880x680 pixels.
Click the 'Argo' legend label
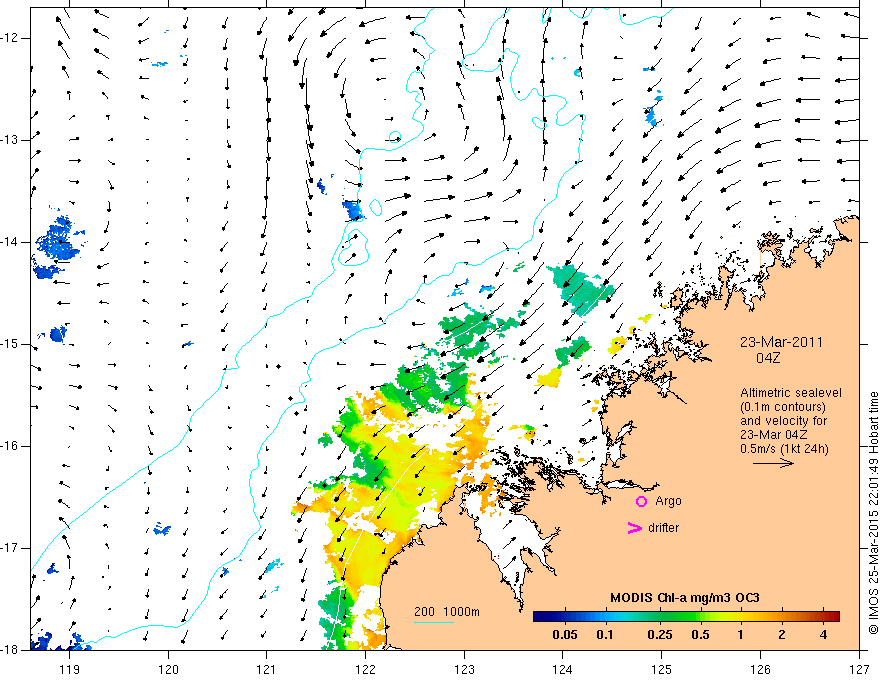(x=668, y=501)
